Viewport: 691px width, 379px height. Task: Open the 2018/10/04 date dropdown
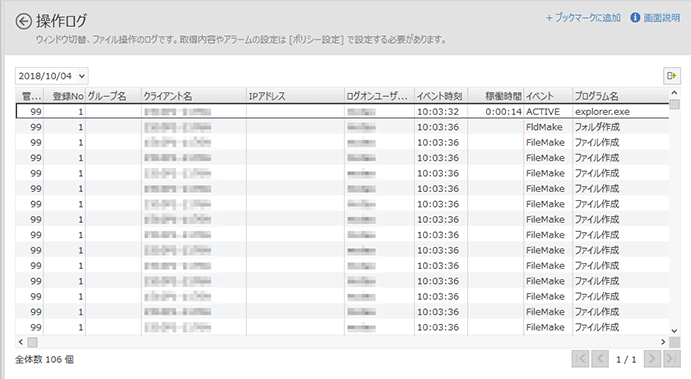tap(52, 76)
